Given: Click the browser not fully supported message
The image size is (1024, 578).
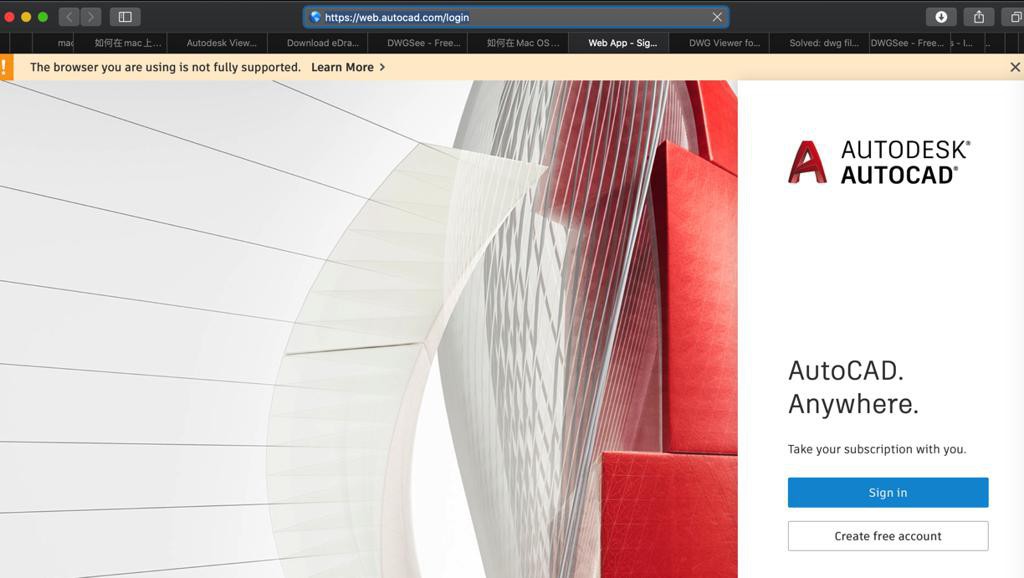Looking at the screenshot, I should (x=165, y=67).
